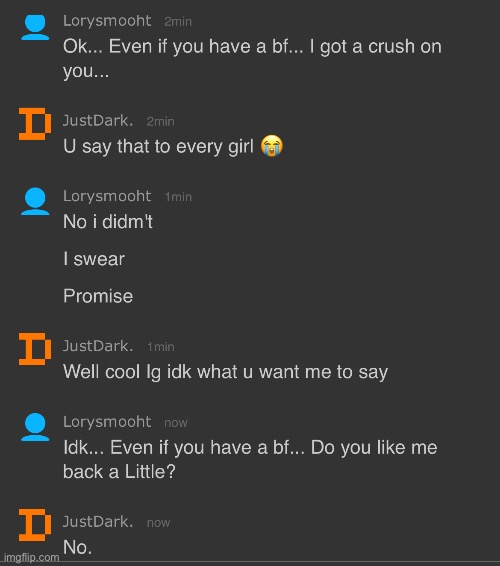Open Lorysmooht username on the 'now' message

(107, 422)
